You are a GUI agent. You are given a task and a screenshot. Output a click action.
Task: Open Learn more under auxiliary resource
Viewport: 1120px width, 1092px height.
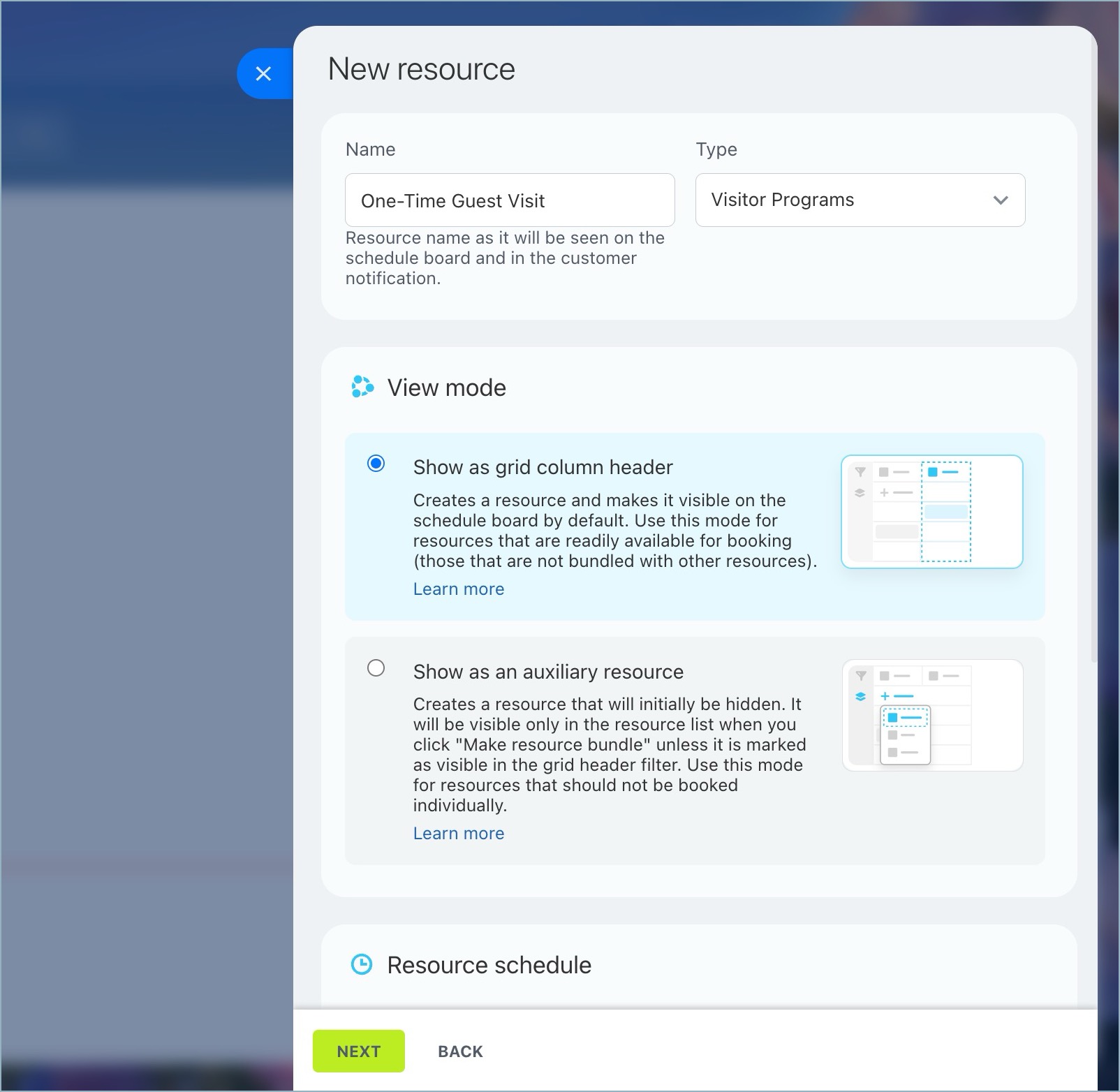[x=458, y=833]
